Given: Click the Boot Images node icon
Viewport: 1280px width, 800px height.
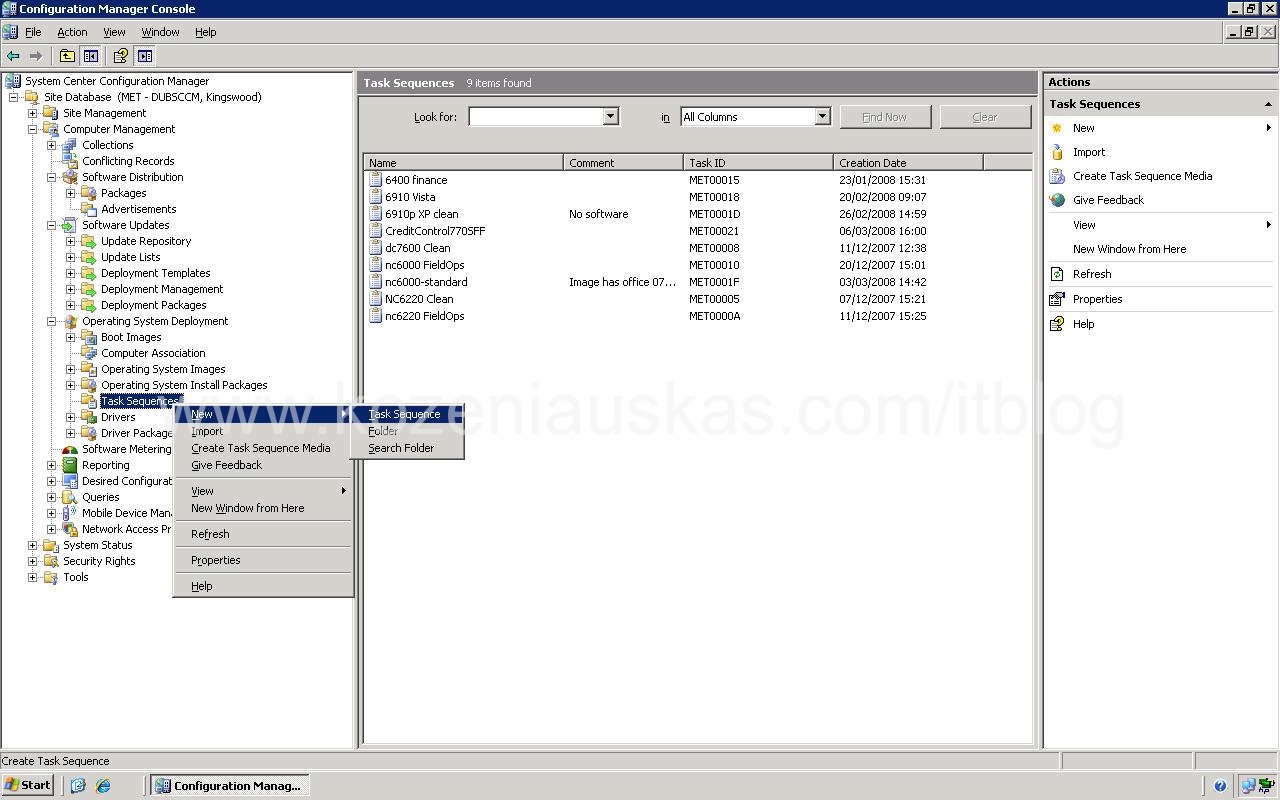Looking at the screenshot, I should coord(89,337).
